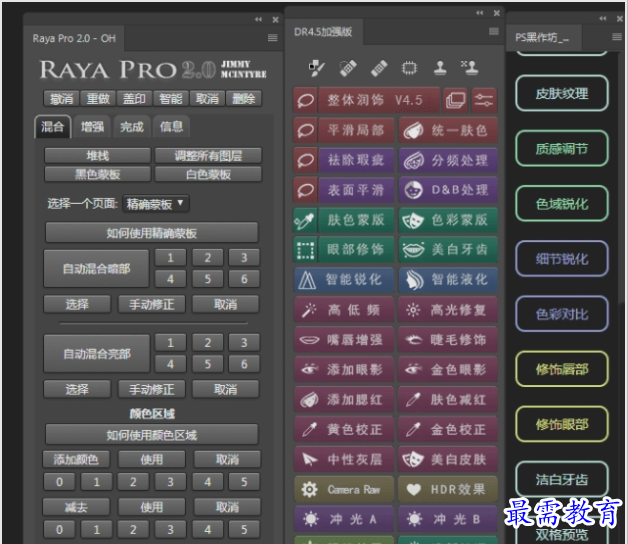Click 嘴唇增强 lips button
The image size is (628, 544).
tap(344, 340)
